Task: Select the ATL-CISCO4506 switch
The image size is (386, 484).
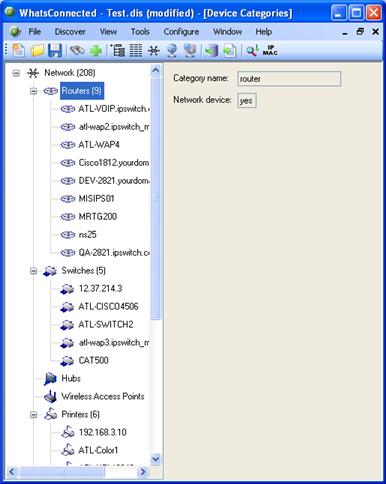Action: (108, 307)
